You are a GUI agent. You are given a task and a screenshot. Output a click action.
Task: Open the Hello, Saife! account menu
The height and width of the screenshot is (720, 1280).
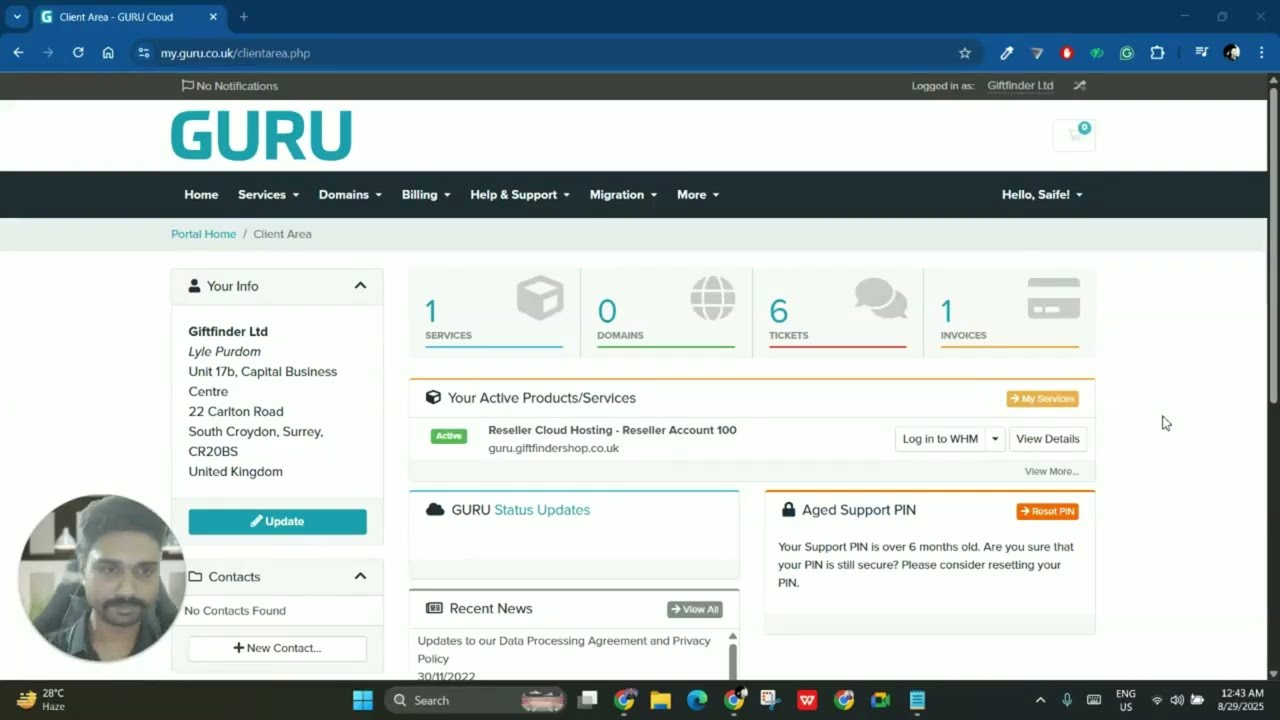point(1042,195)
